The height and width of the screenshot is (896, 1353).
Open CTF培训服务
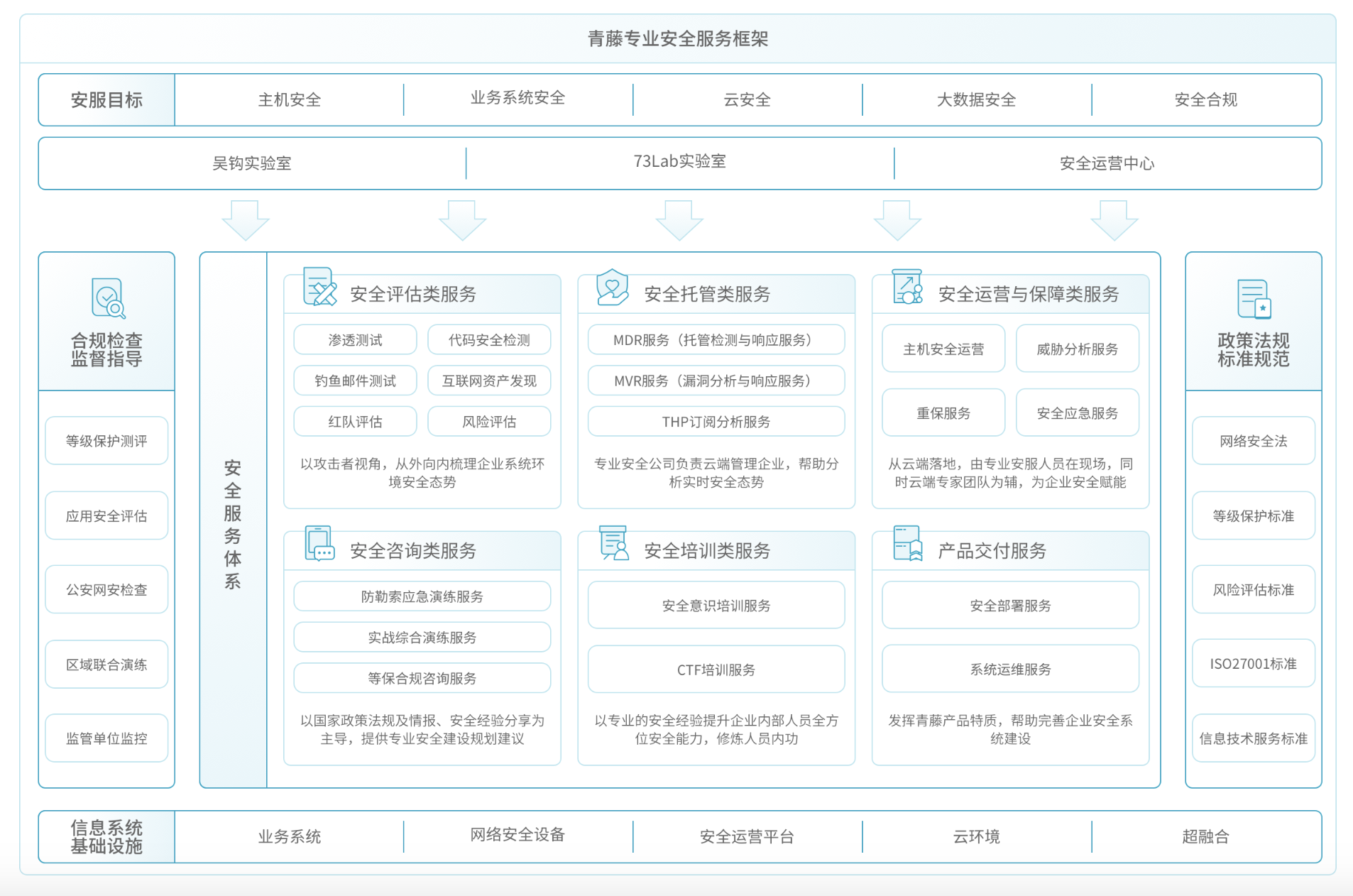click(x=716, y=669)
